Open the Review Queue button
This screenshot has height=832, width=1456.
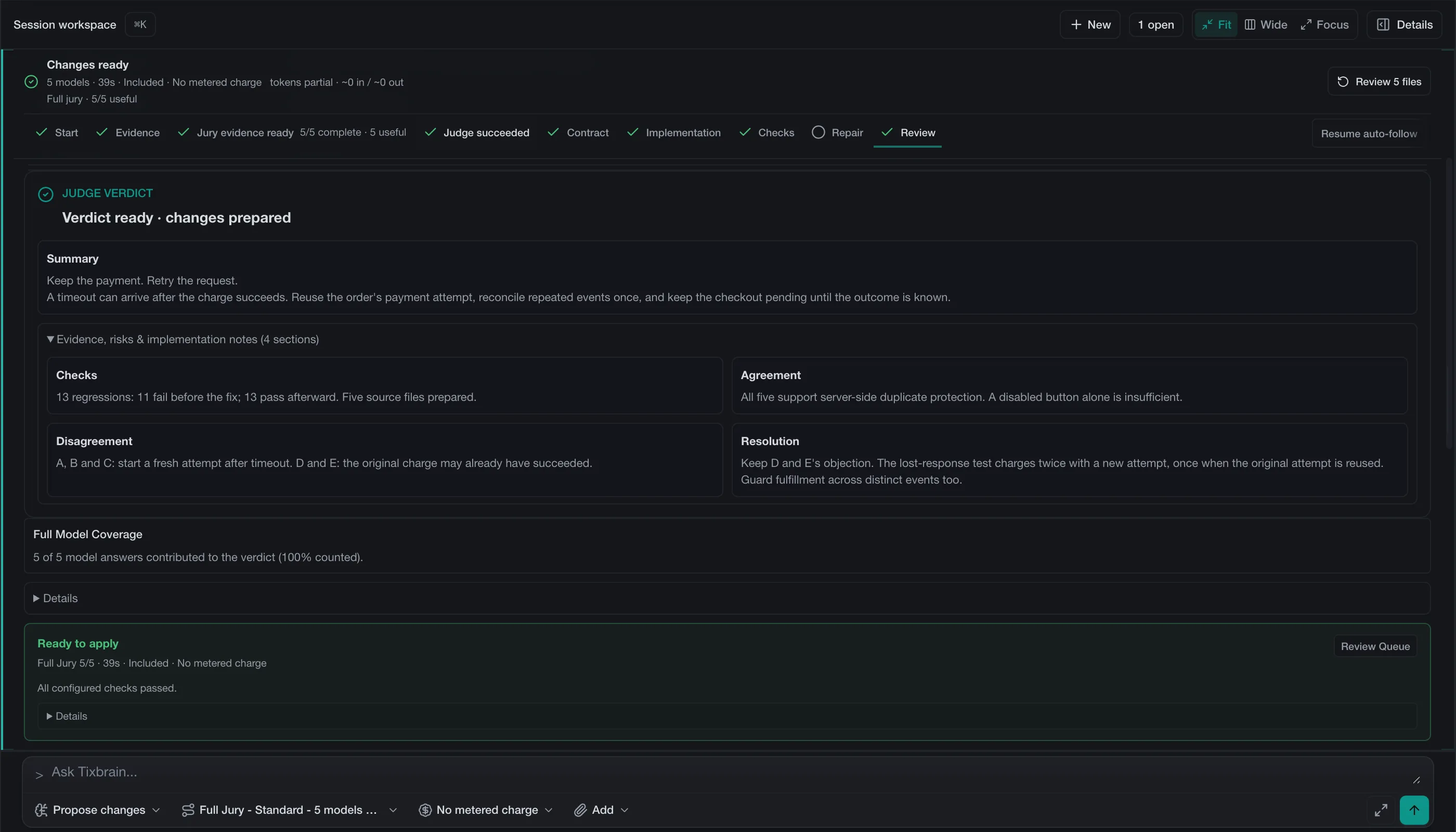[1375, 646]
